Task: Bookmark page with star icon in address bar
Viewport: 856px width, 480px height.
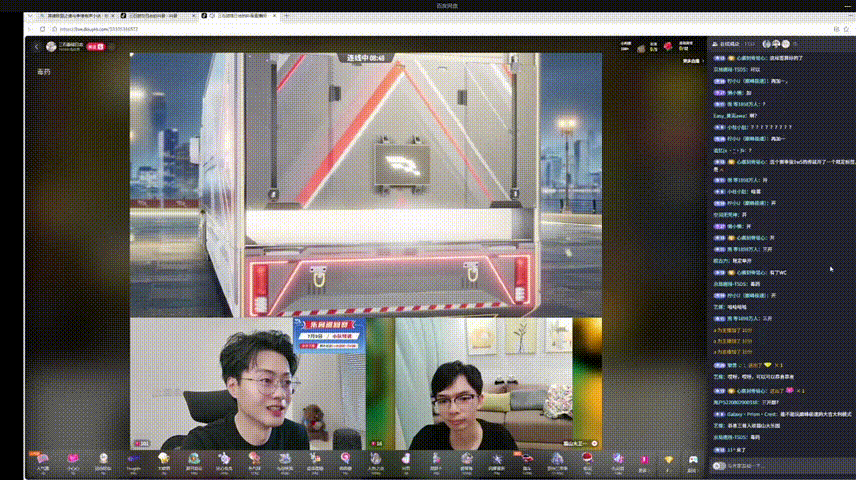Action: [x=846, y=29]
